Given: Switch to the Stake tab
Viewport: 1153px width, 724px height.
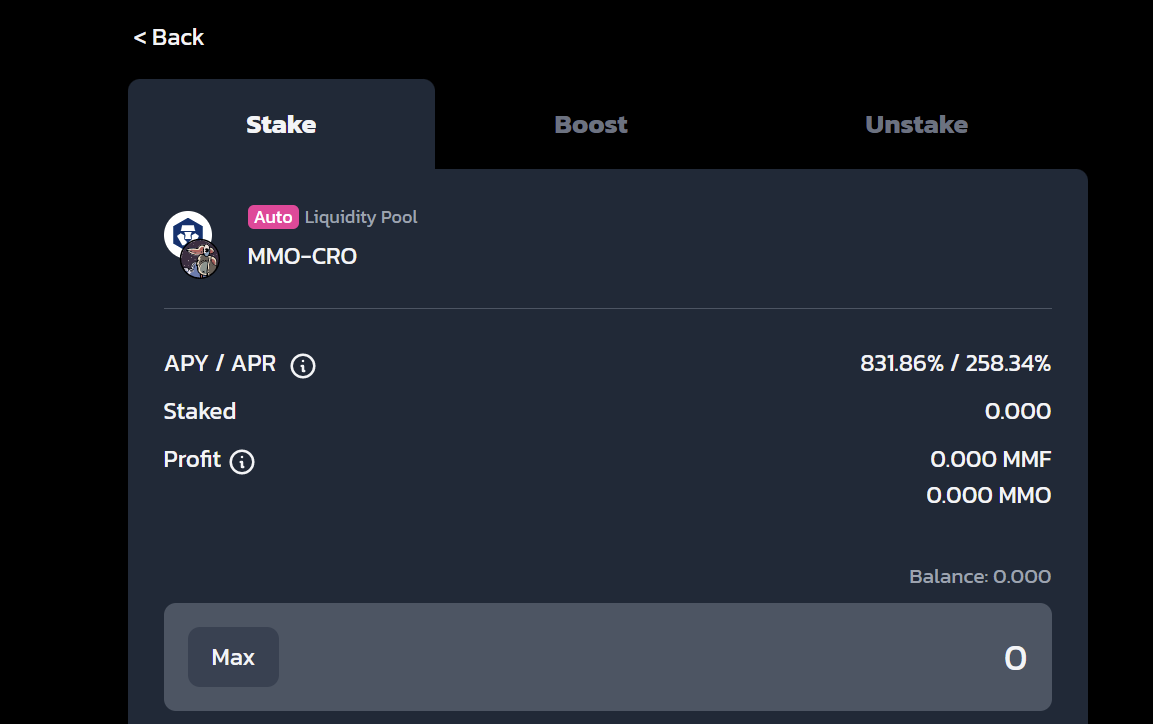Looking at the screenshot, I should pos(281,125).
